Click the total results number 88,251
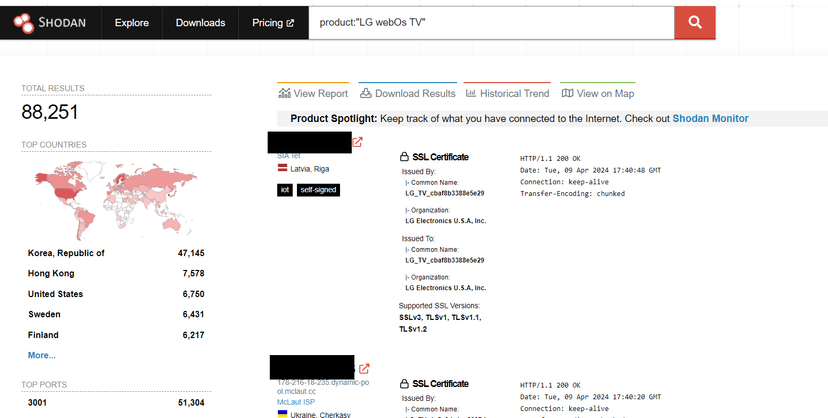Screen dimensions: 828x418 click(50, 112)
